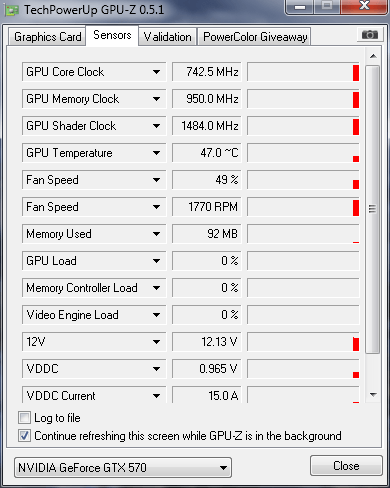Open the Validation tab

pyautogui.click(x=167, y=37)
